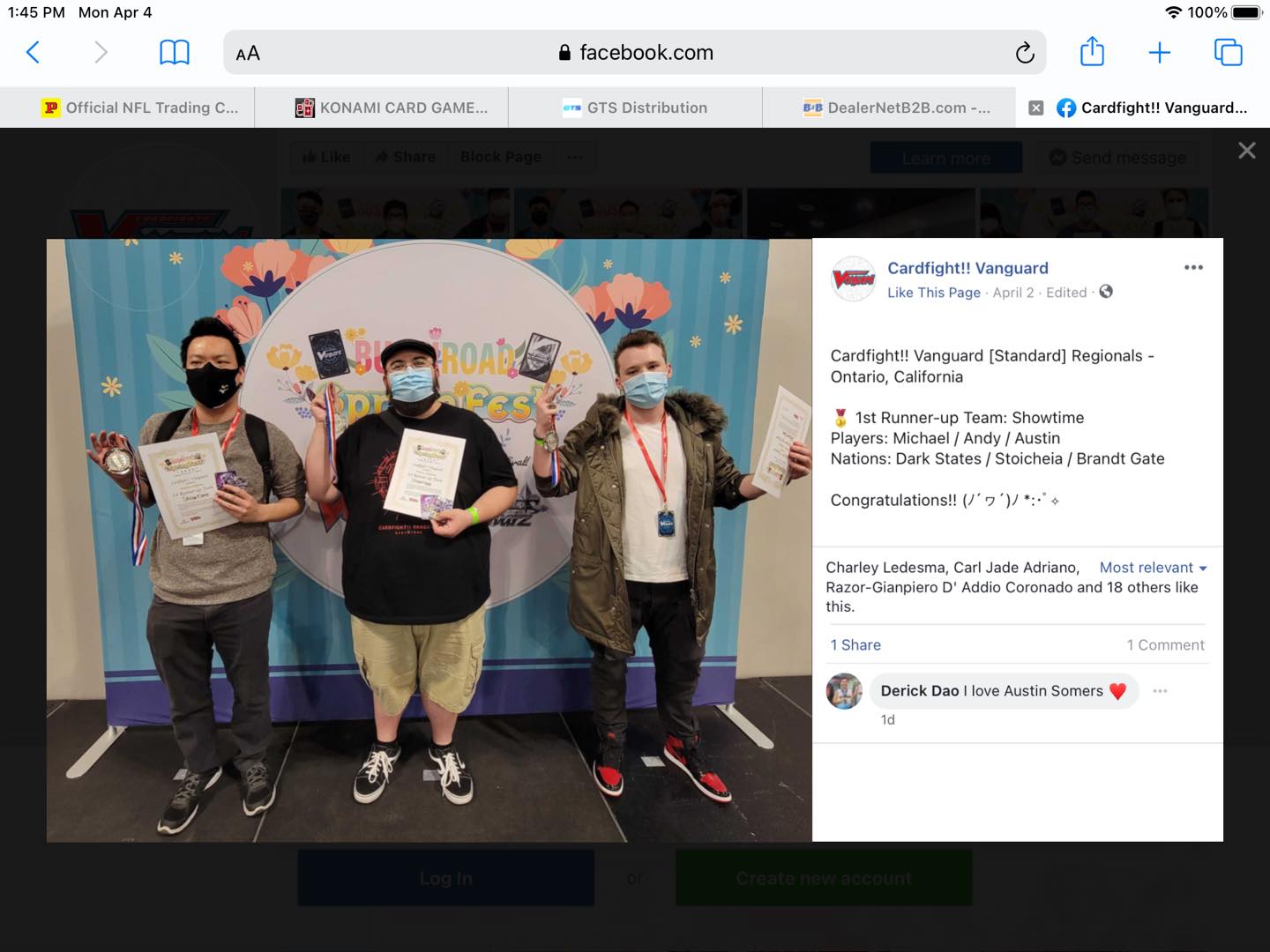Switch to DealerNetB2B.com tab

(x=889, y=108)
